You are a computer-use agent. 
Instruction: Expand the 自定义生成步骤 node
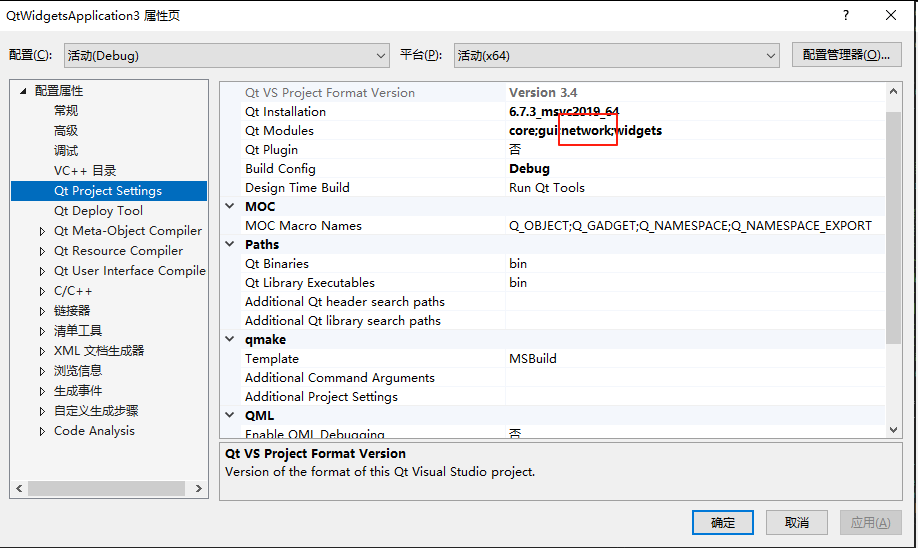pyautogui.click(x=42, y=411)
